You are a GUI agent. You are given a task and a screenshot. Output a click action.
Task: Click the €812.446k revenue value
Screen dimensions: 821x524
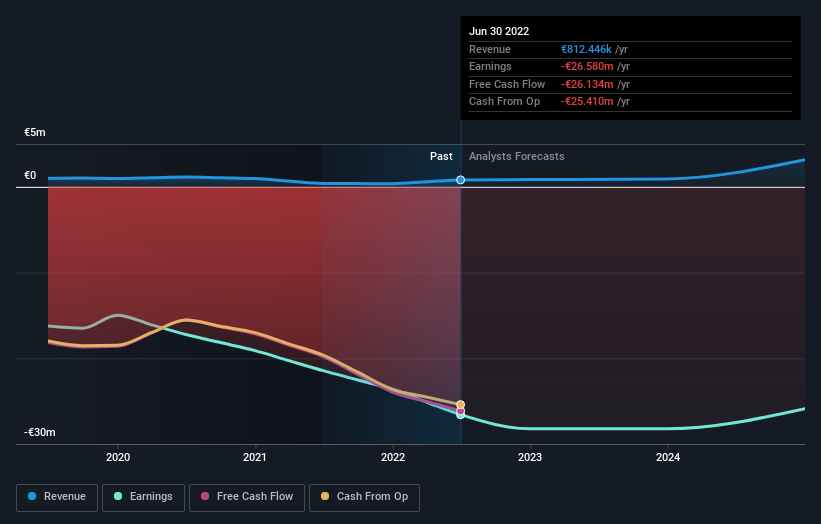pos(586,49)
